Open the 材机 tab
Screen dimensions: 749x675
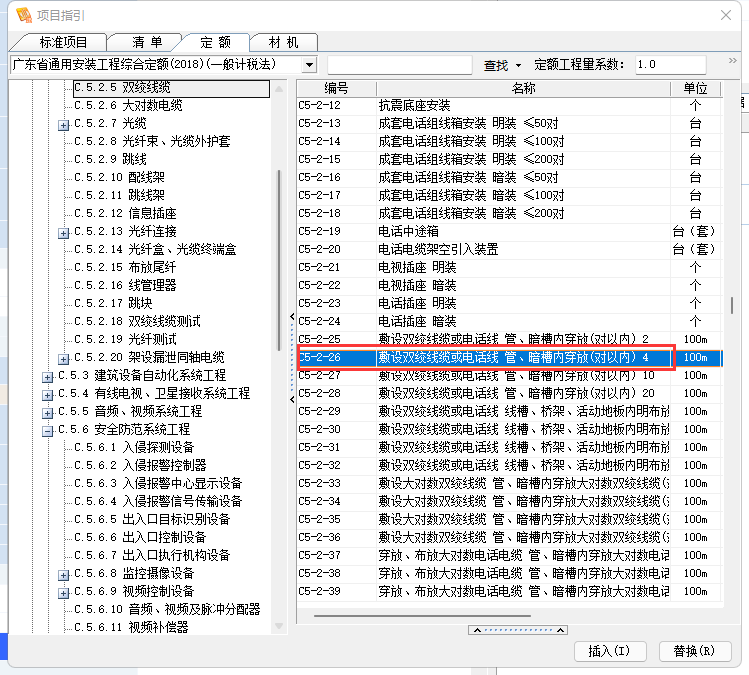pyautogui.click(x=284, y=43)
